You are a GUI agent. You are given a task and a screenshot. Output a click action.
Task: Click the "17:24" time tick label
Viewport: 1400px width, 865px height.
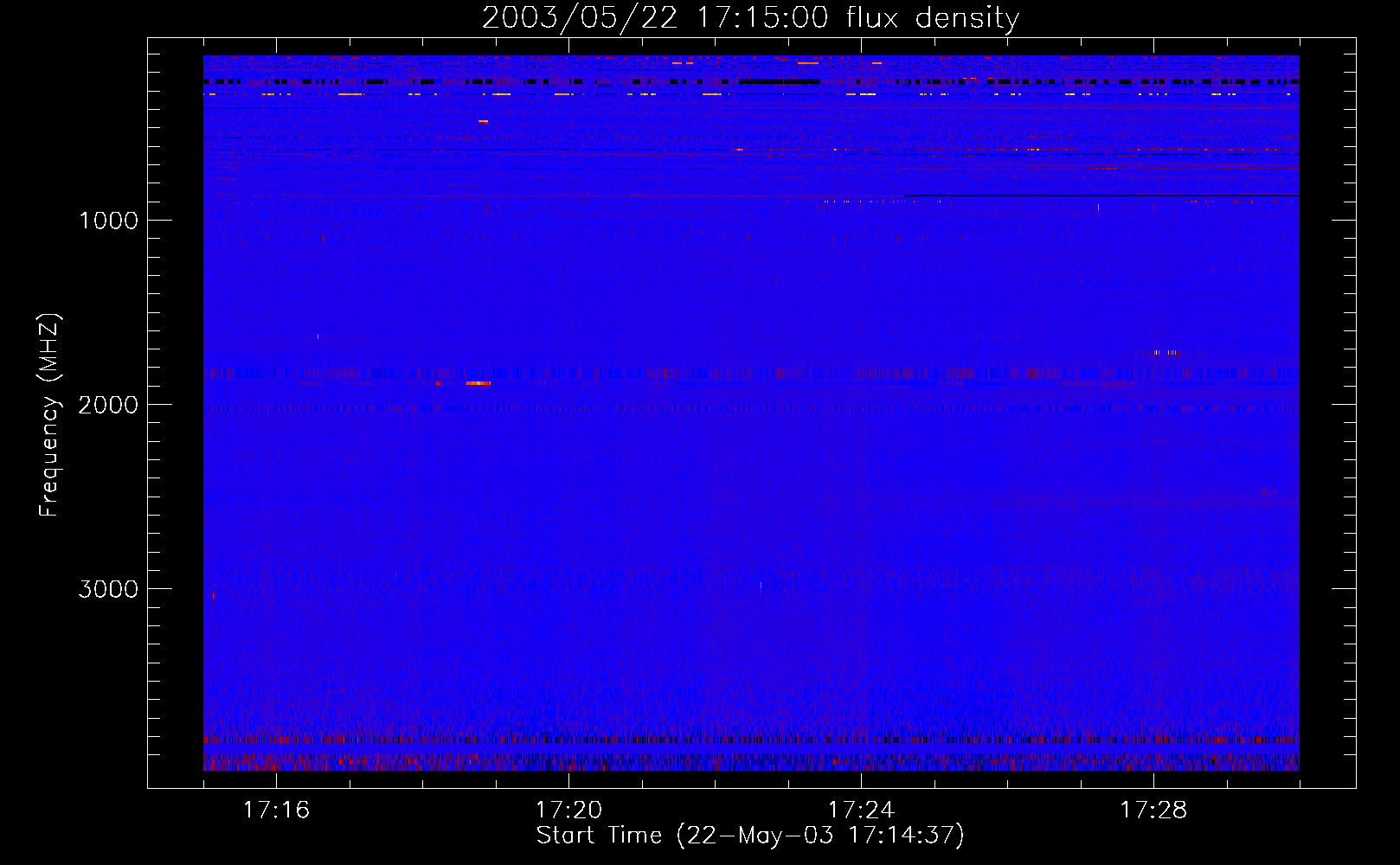(x=861, y=810)
